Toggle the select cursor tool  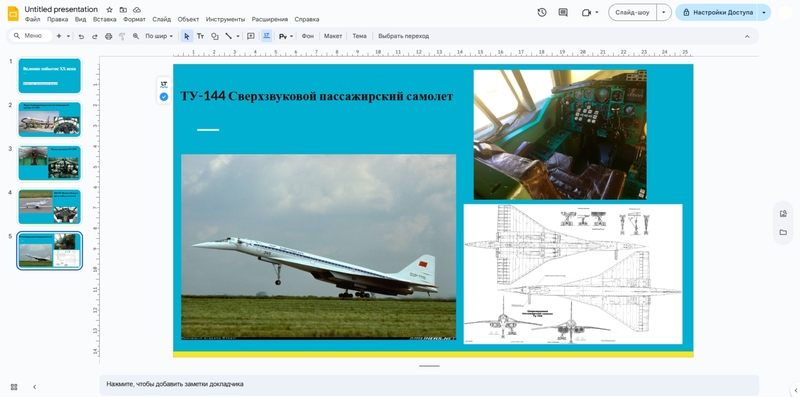[x=187, y=36]
